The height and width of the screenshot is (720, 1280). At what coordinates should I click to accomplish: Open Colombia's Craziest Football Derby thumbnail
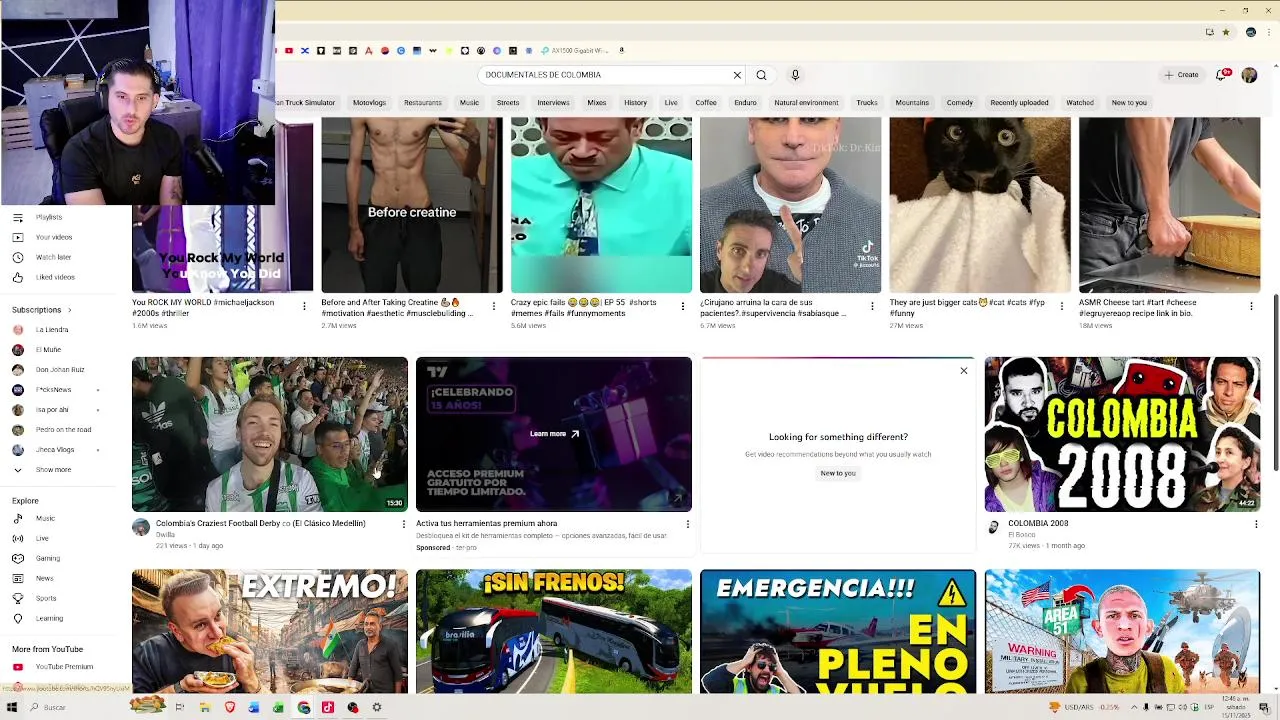(270, 434)
